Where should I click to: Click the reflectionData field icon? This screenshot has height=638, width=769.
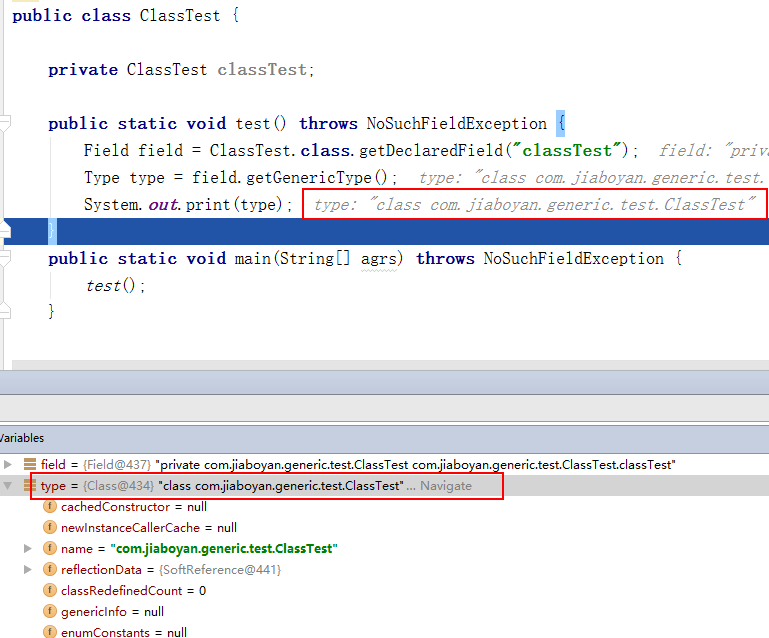click(x=50, y=569)
